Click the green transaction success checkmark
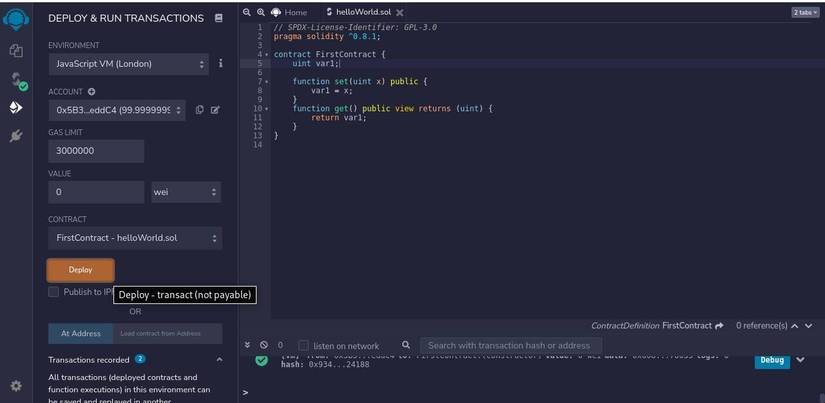 coord(261,360)
